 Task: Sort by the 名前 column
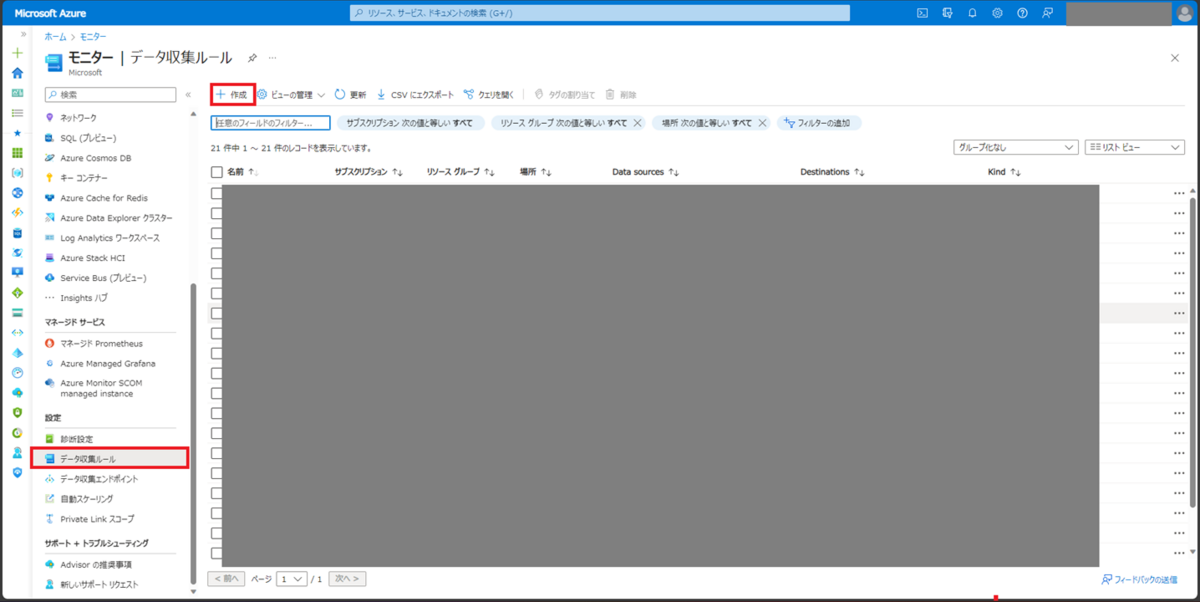(242, 172)
